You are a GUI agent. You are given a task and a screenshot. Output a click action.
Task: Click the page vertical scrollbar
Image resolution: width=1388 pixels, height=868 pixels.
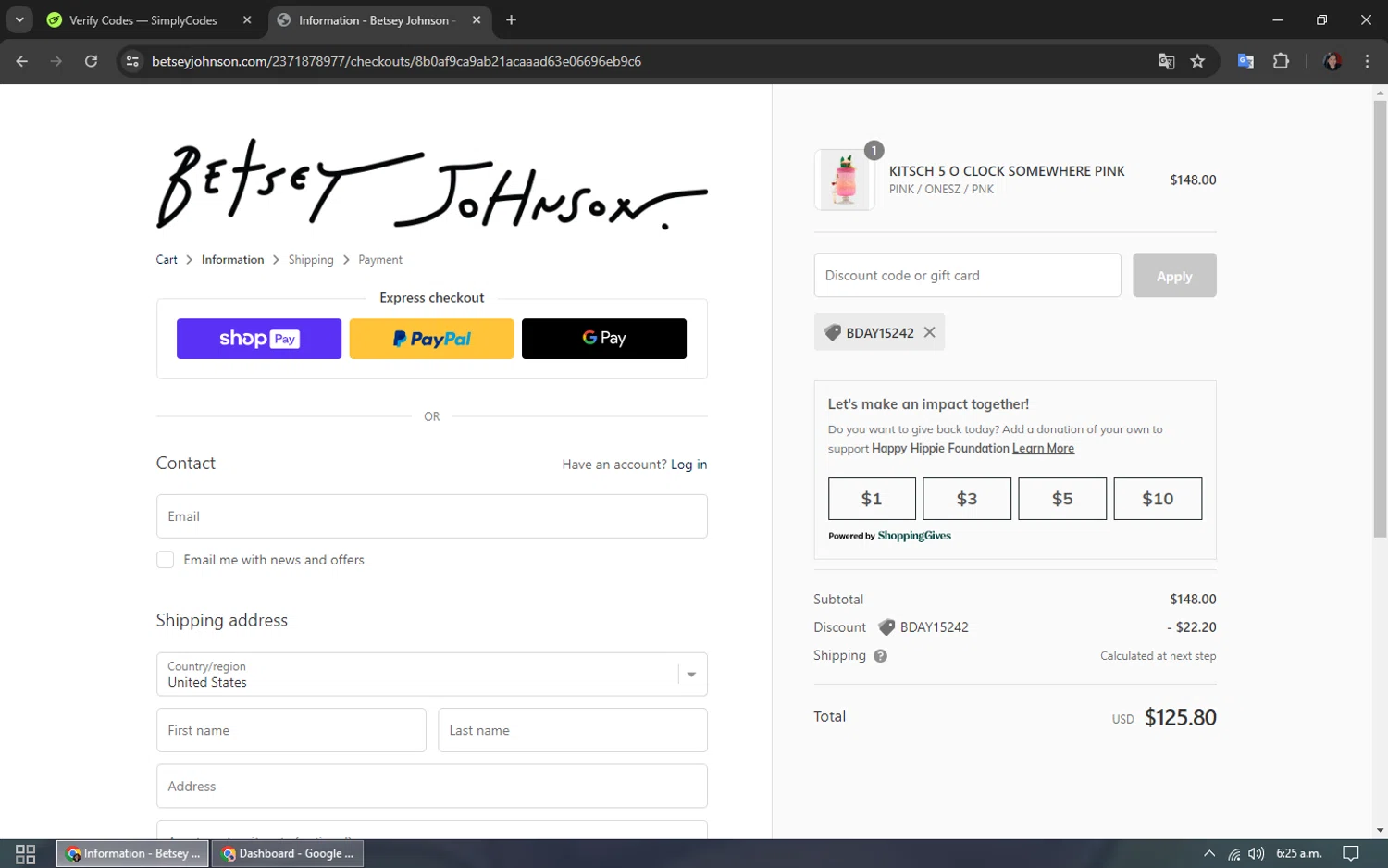[x=1380, y=318]
